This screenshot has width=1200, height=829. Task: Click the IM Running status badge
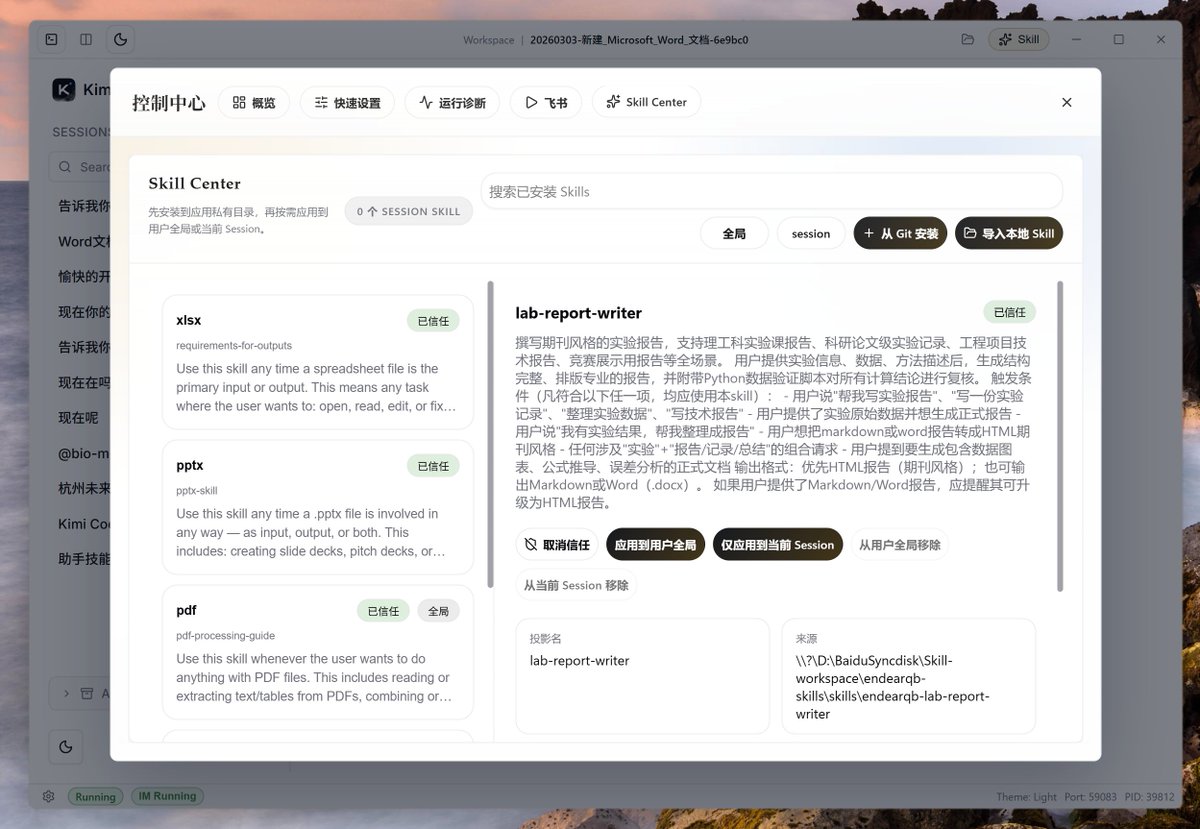point(166,797)
